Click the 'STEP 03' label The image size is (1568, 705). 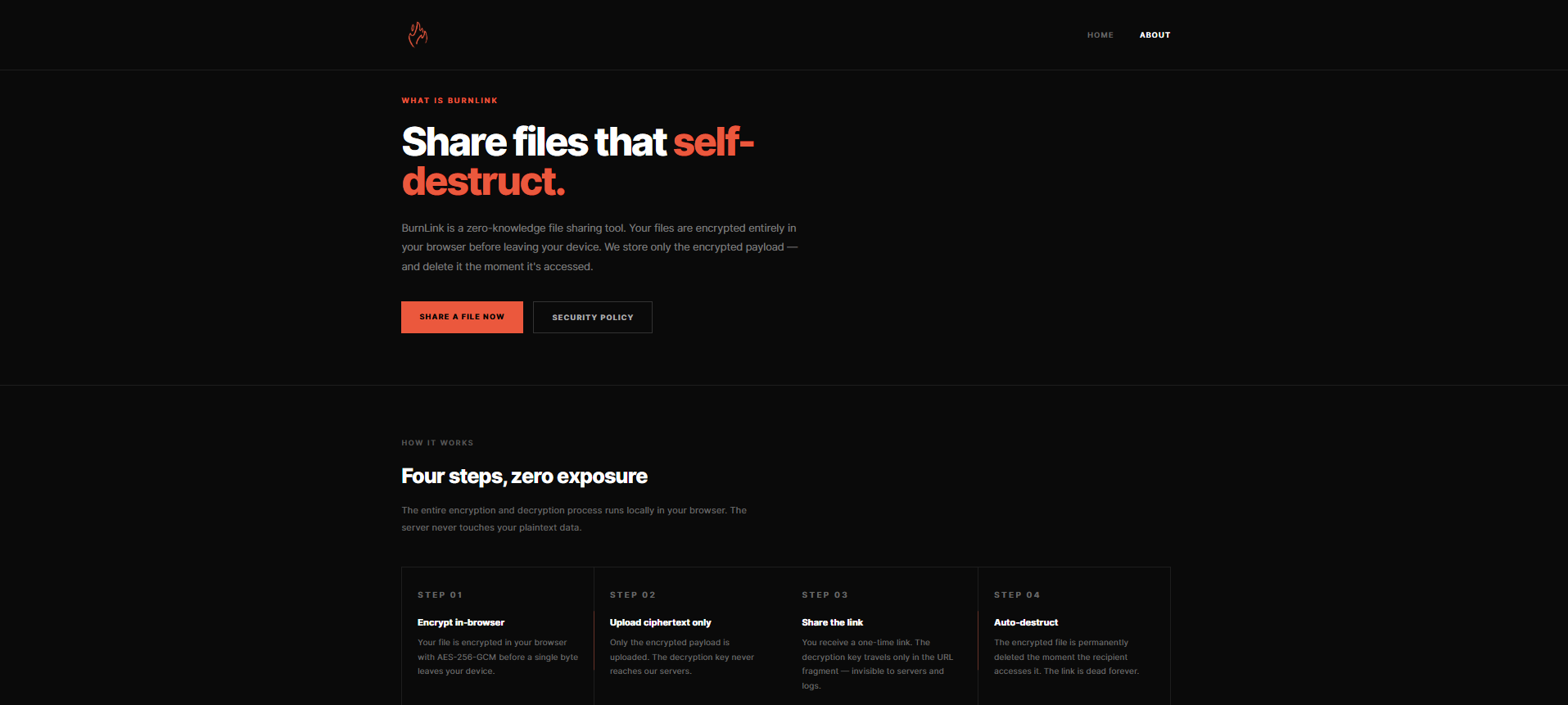pos(825,595)
